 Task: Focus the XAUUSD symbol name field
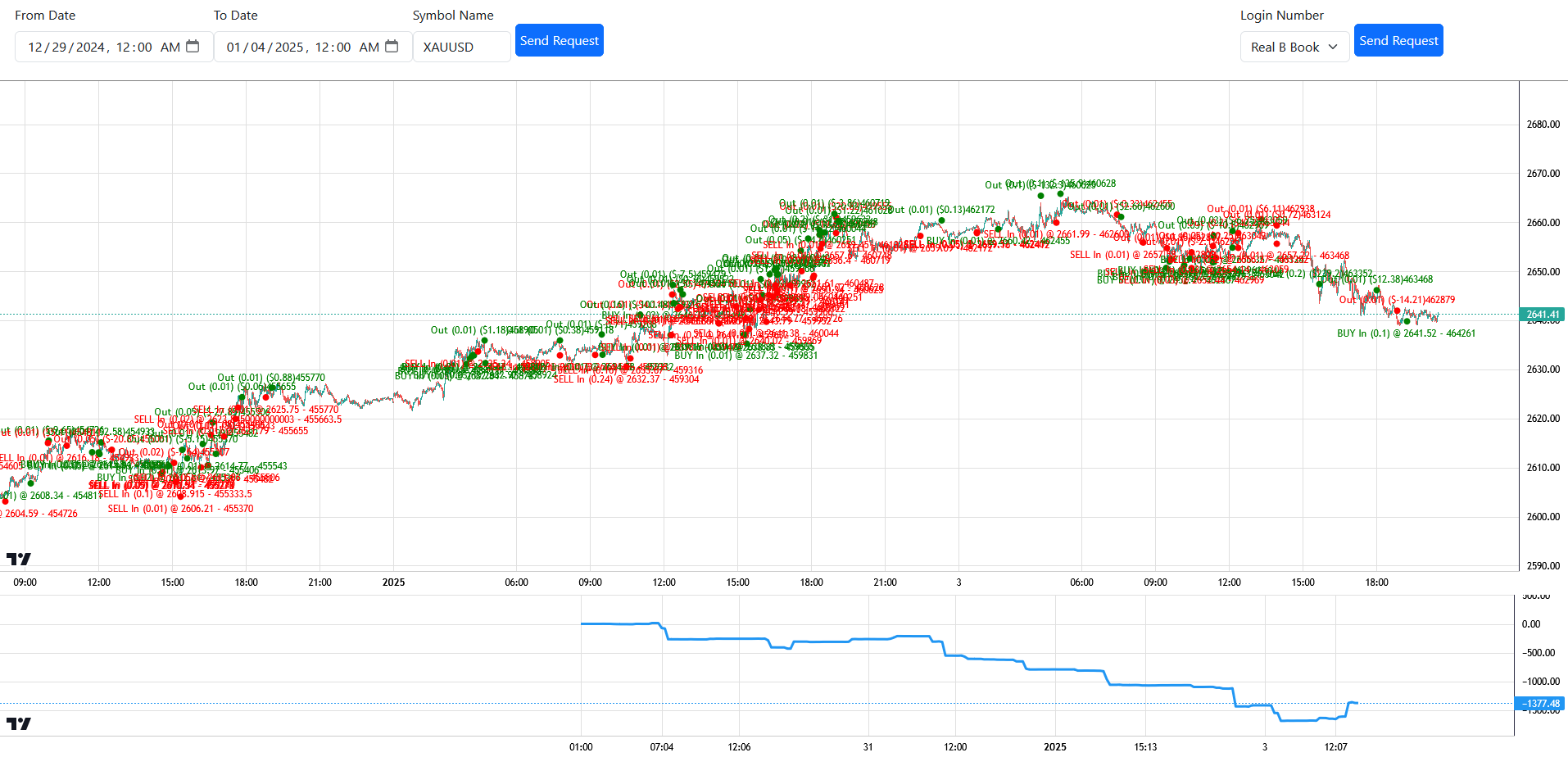click(461, 47)
